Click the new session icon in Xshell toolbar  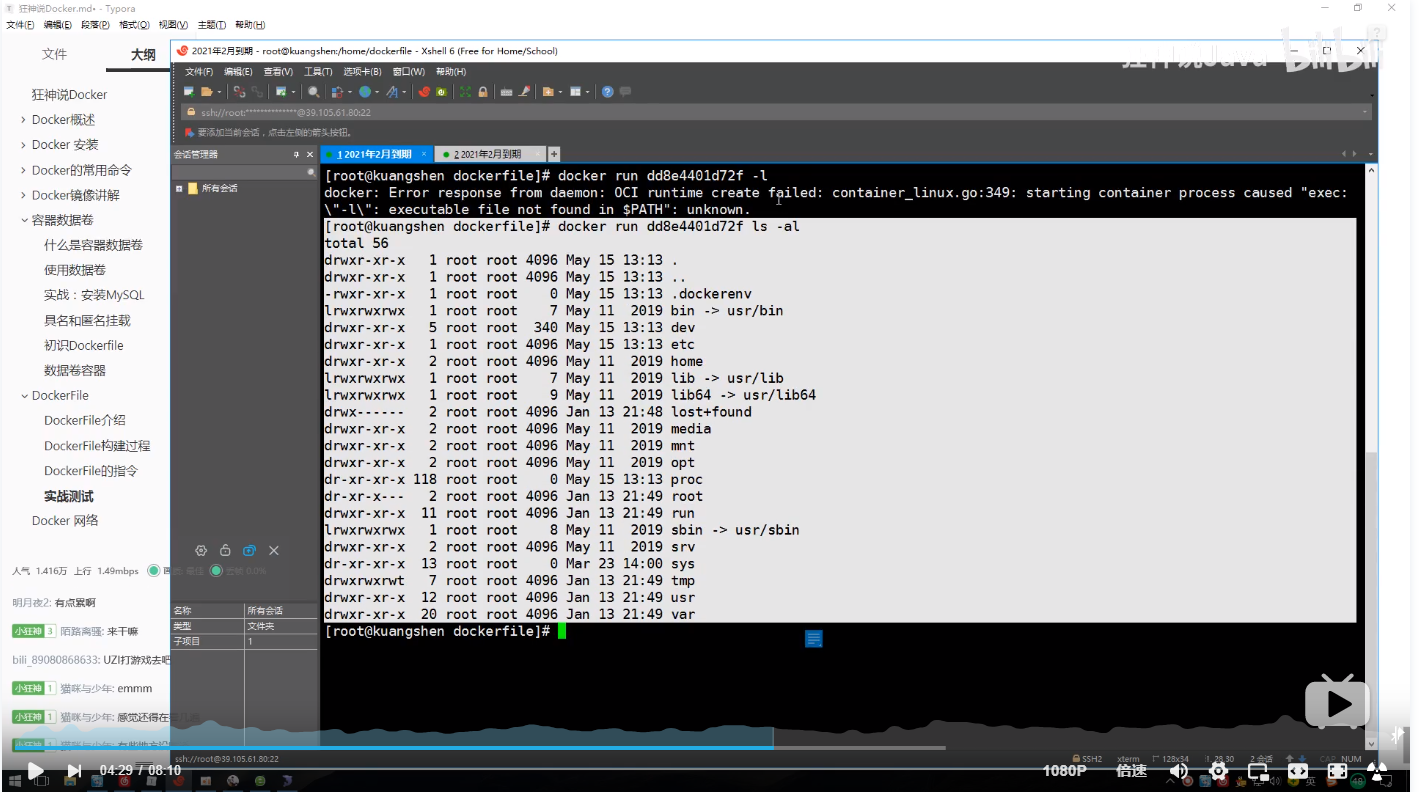pyautogui.click(x=189, y=91)
